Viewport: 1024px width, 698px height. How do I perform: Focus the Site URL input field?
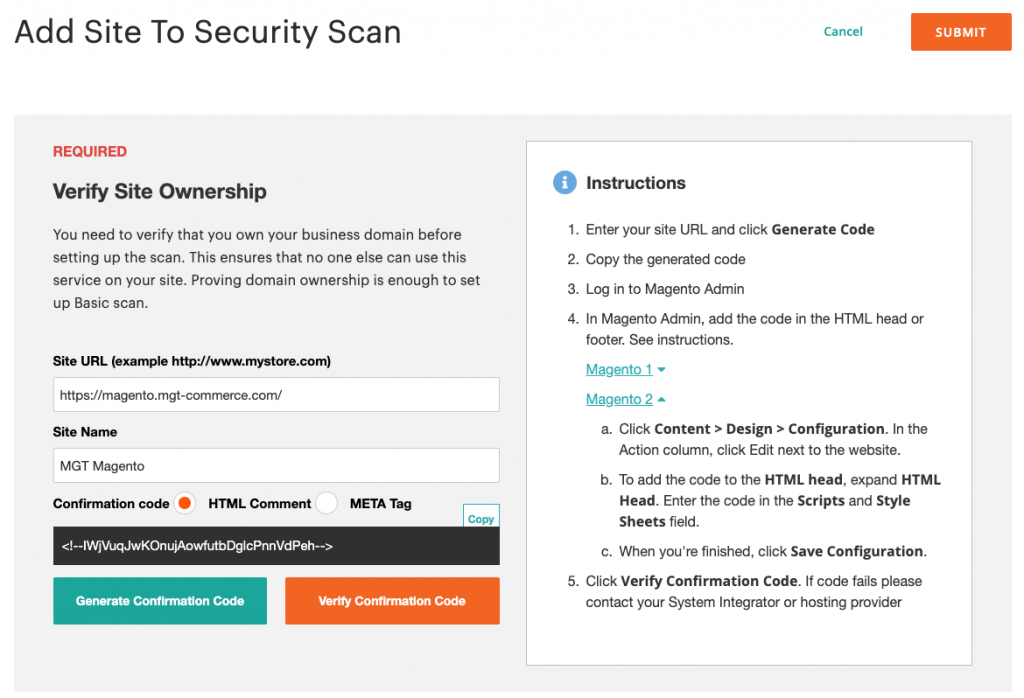click(x=276, y=395)
